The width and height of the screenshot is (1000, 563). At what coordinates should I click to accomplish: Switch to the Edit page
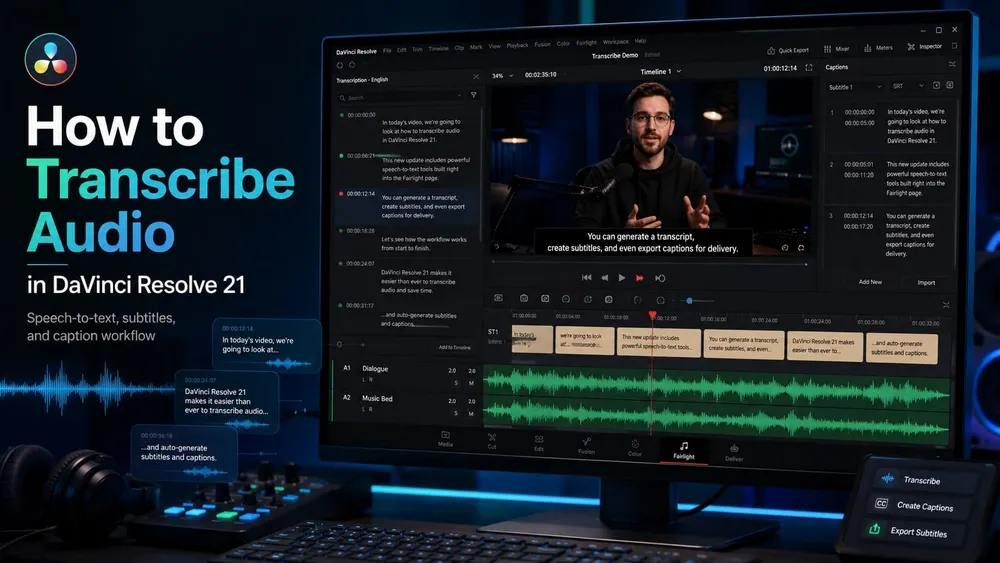coord(539,444)
